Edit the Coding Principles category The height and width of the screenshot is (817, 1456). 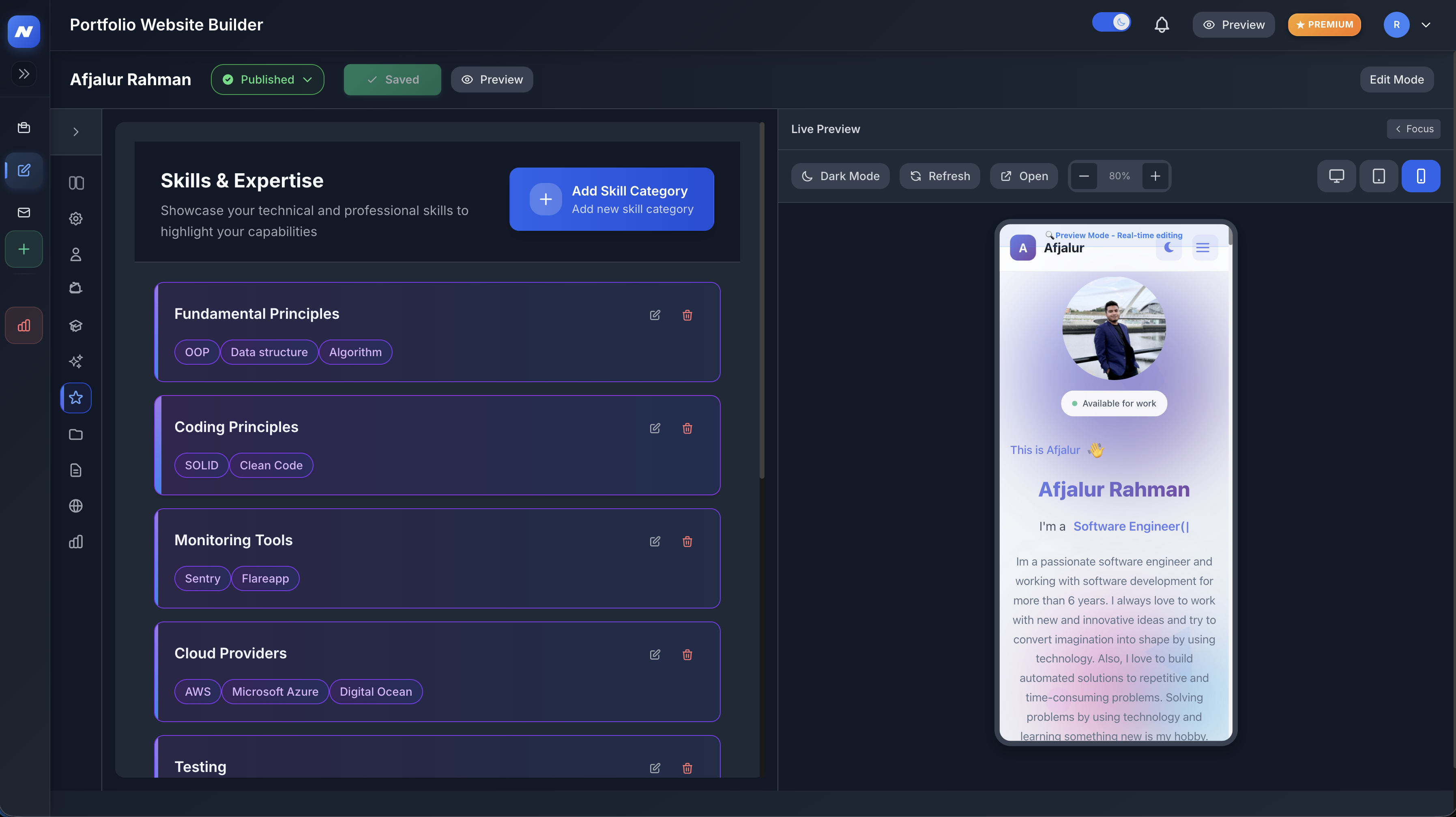[655, 428]
